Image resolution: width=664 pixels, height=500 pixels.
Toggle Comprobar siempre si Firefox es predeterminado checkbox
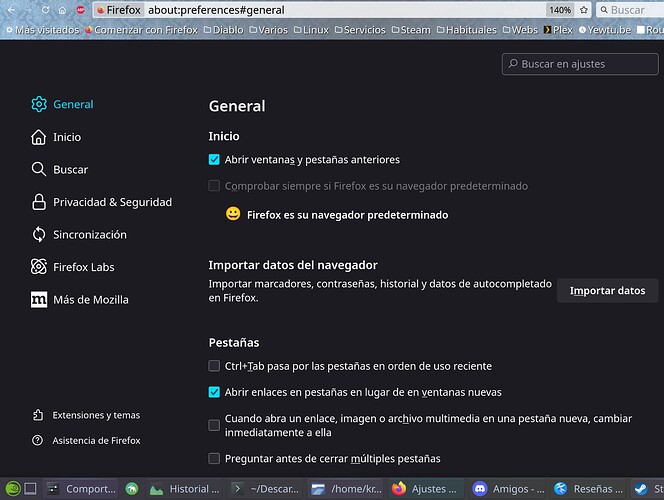214,186
